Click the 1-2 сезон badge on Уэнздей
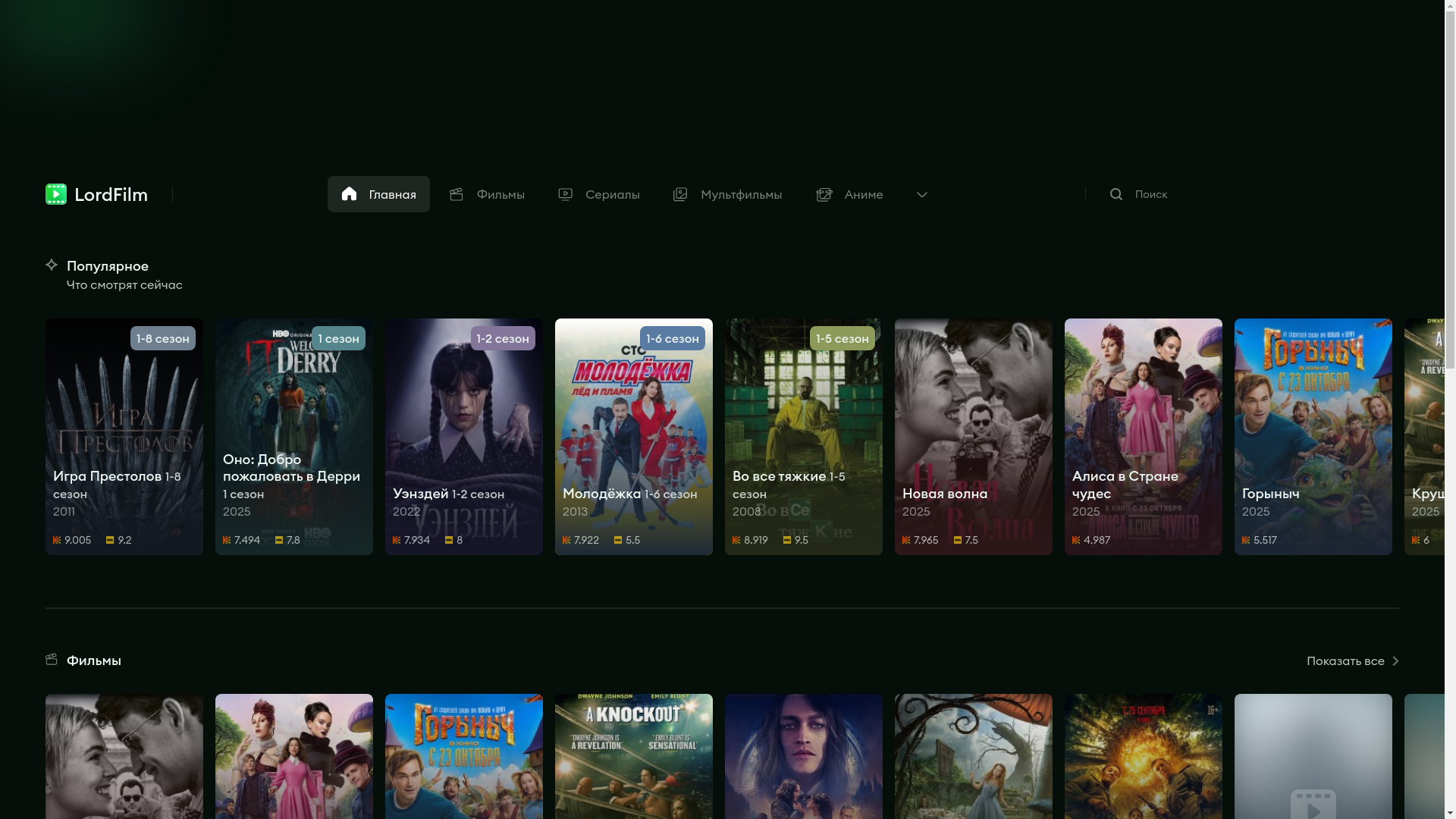This screenshot has width=1456, height=819. tap(503, 338)
